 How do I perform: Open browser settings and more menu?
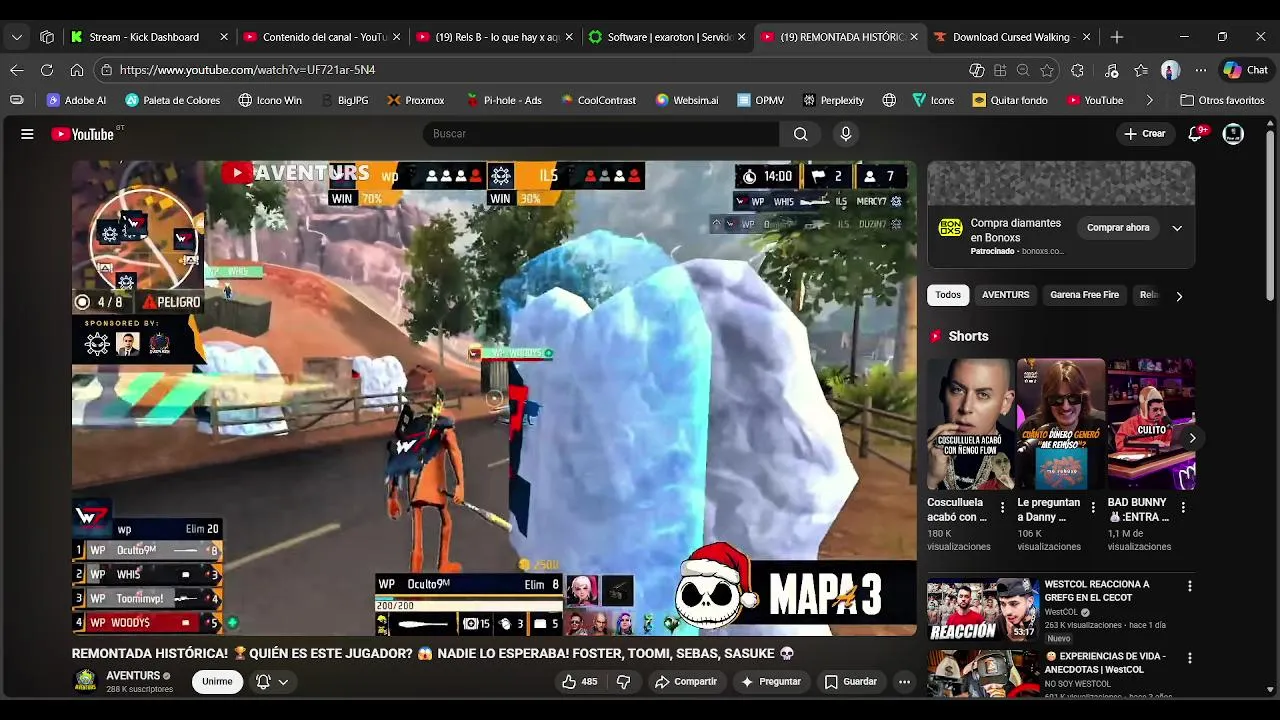(1201, 70)
